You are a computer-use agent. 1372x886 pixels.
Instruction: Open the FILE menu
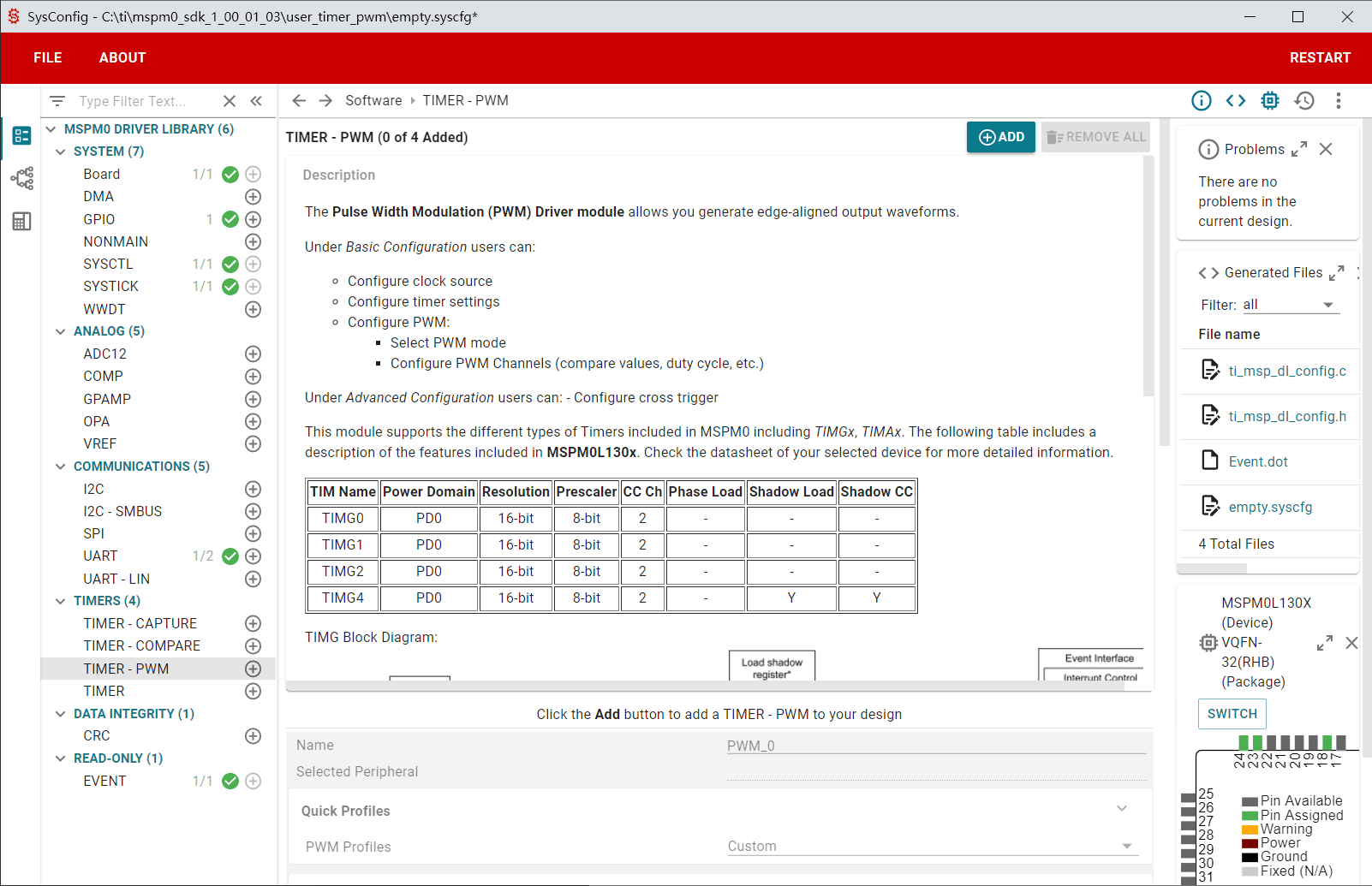pyautogui.click(x=48, y=57)
